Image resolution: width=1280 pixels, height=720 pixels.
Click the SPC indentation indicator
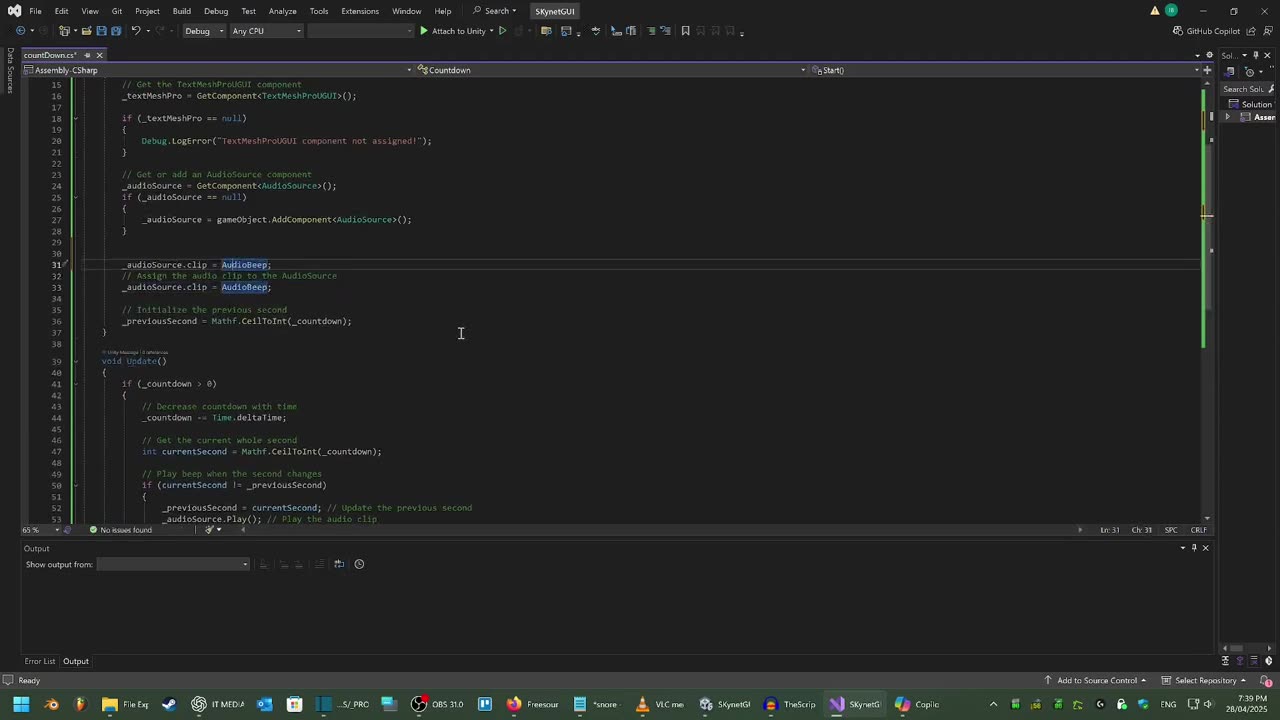(1171, 530)
